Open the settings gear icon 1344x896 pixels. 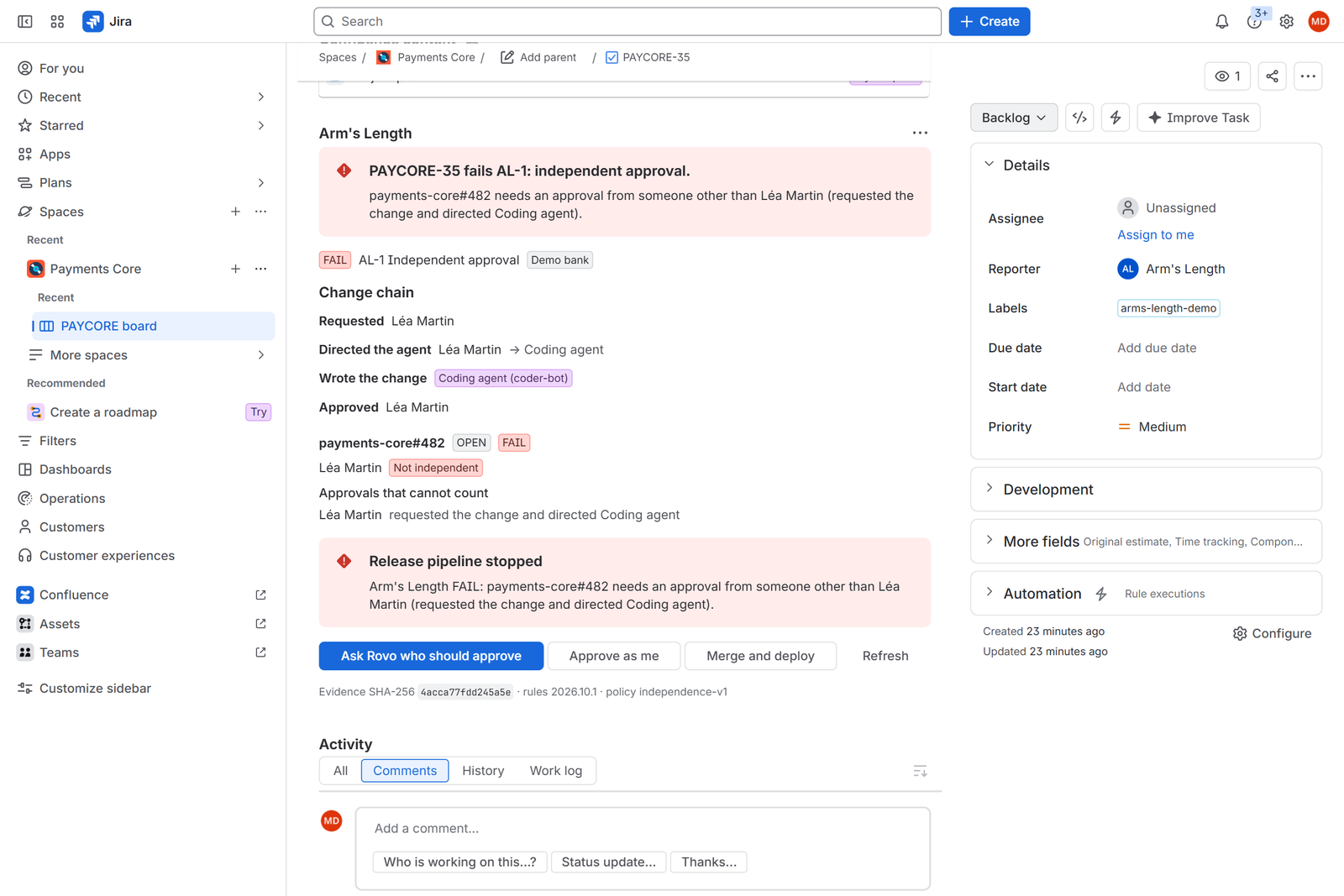pyautogui.click(x=1286, y=21)
